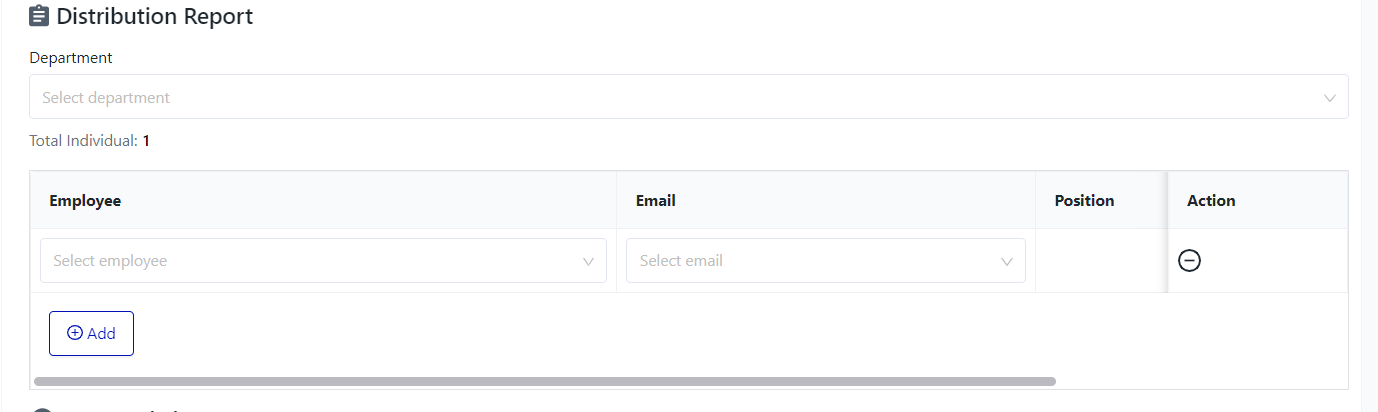
Task: Click the chevron in the employee selector
Action: pyautogui.click(x=589, y=262)
